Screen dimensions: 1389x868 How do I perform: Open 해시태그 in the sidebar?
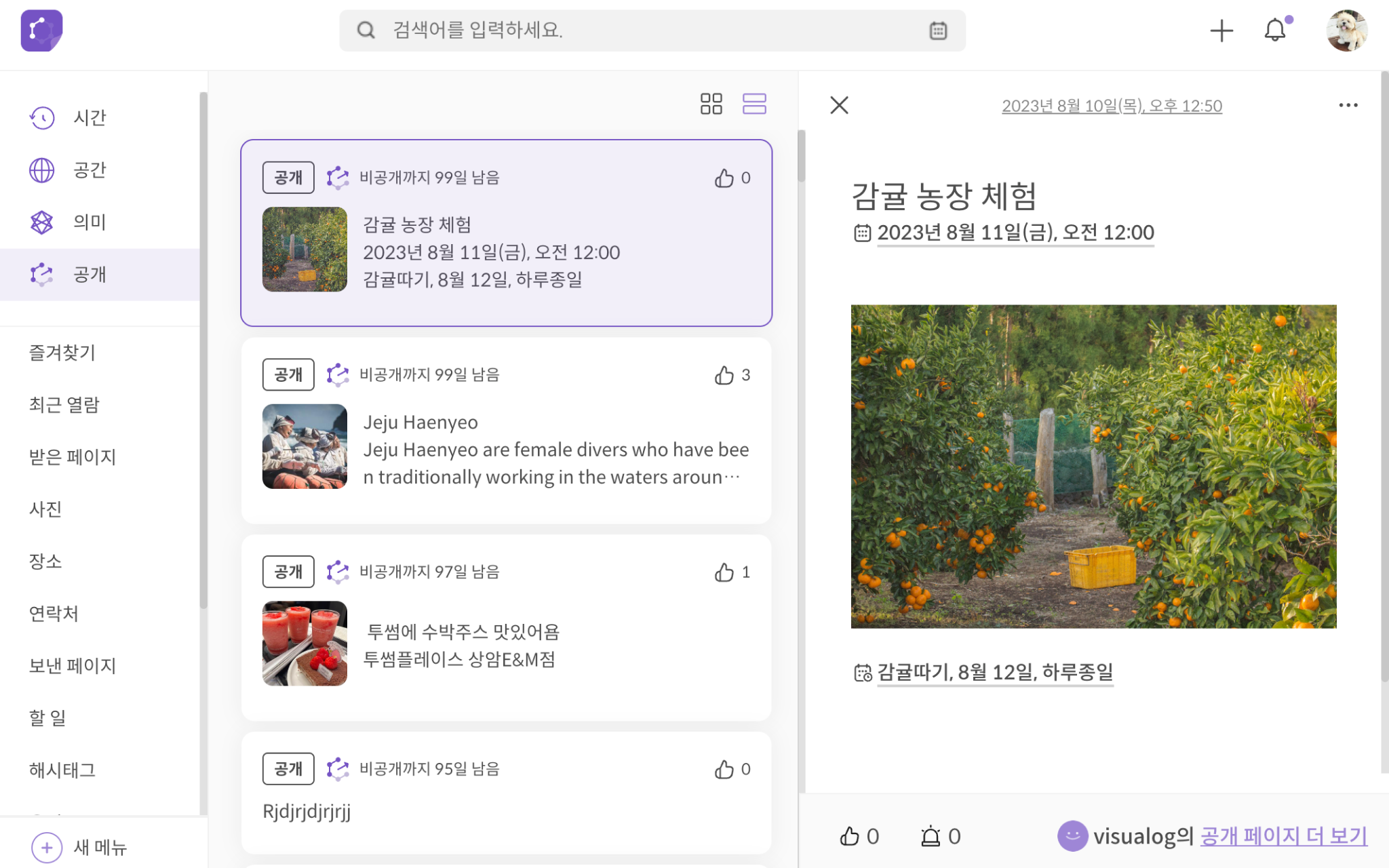[62, 770]
